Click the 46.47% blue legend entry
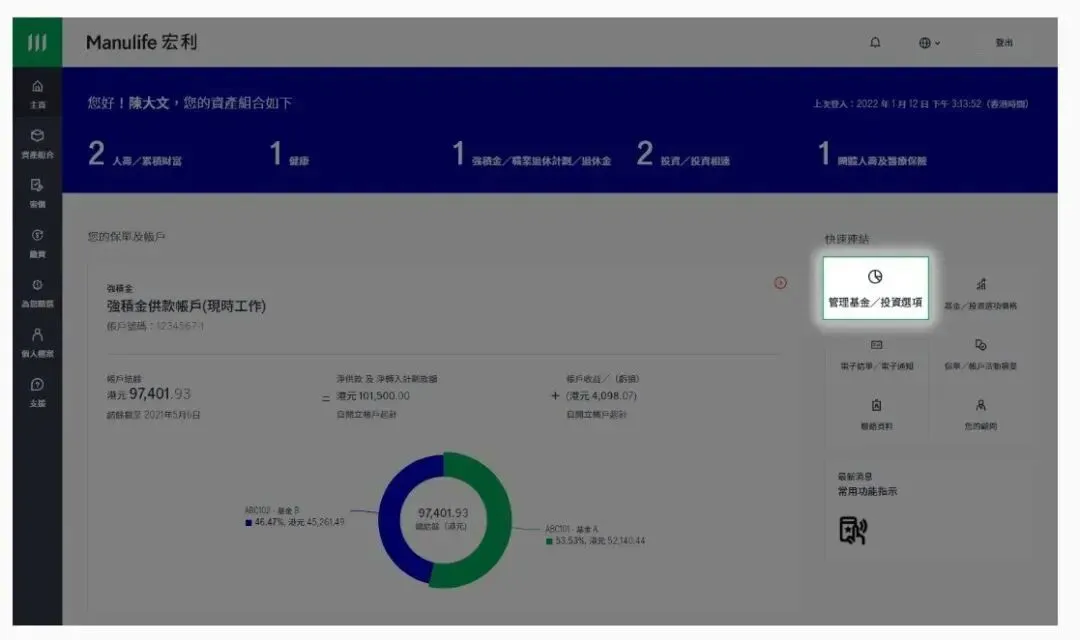Viewport: 1080px width, 640px height. (295, 517)
